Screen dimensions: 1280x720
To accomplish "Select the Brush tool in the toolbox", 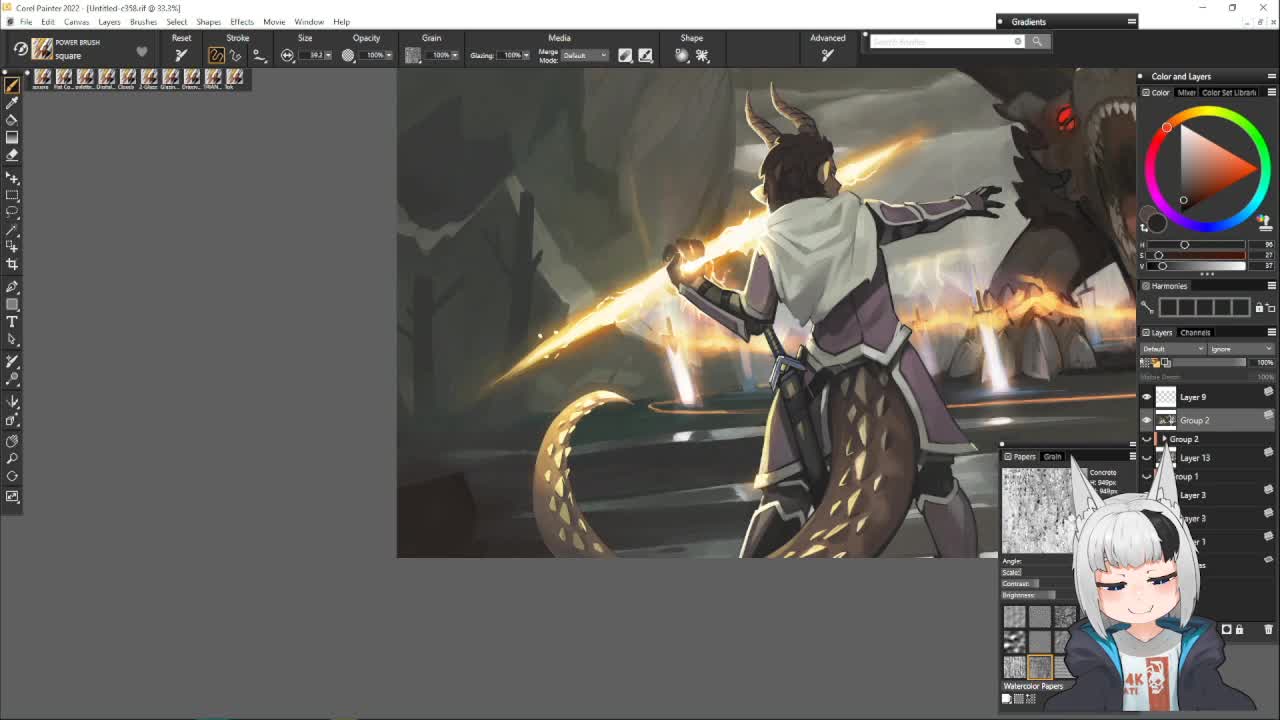I will [x=12, y=86].
